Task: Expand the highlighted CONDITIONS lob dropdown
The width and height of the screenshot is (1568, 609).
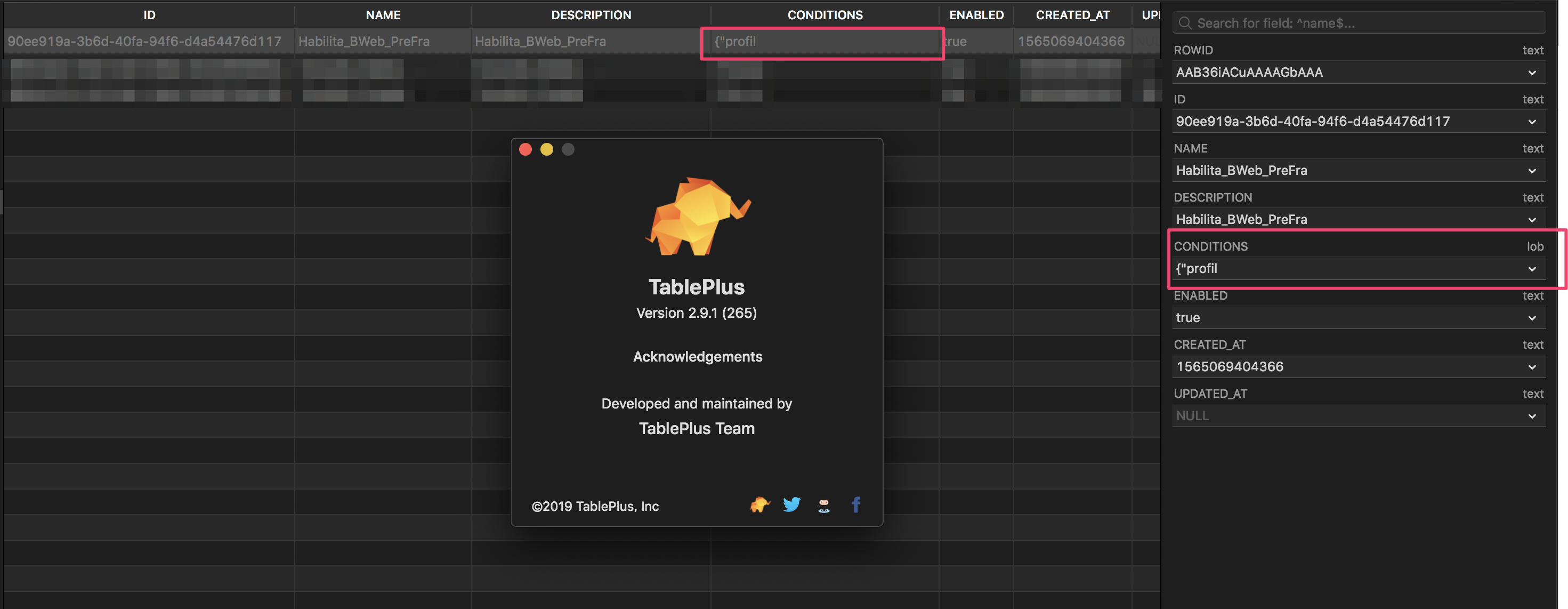Action: (1532, 269)
